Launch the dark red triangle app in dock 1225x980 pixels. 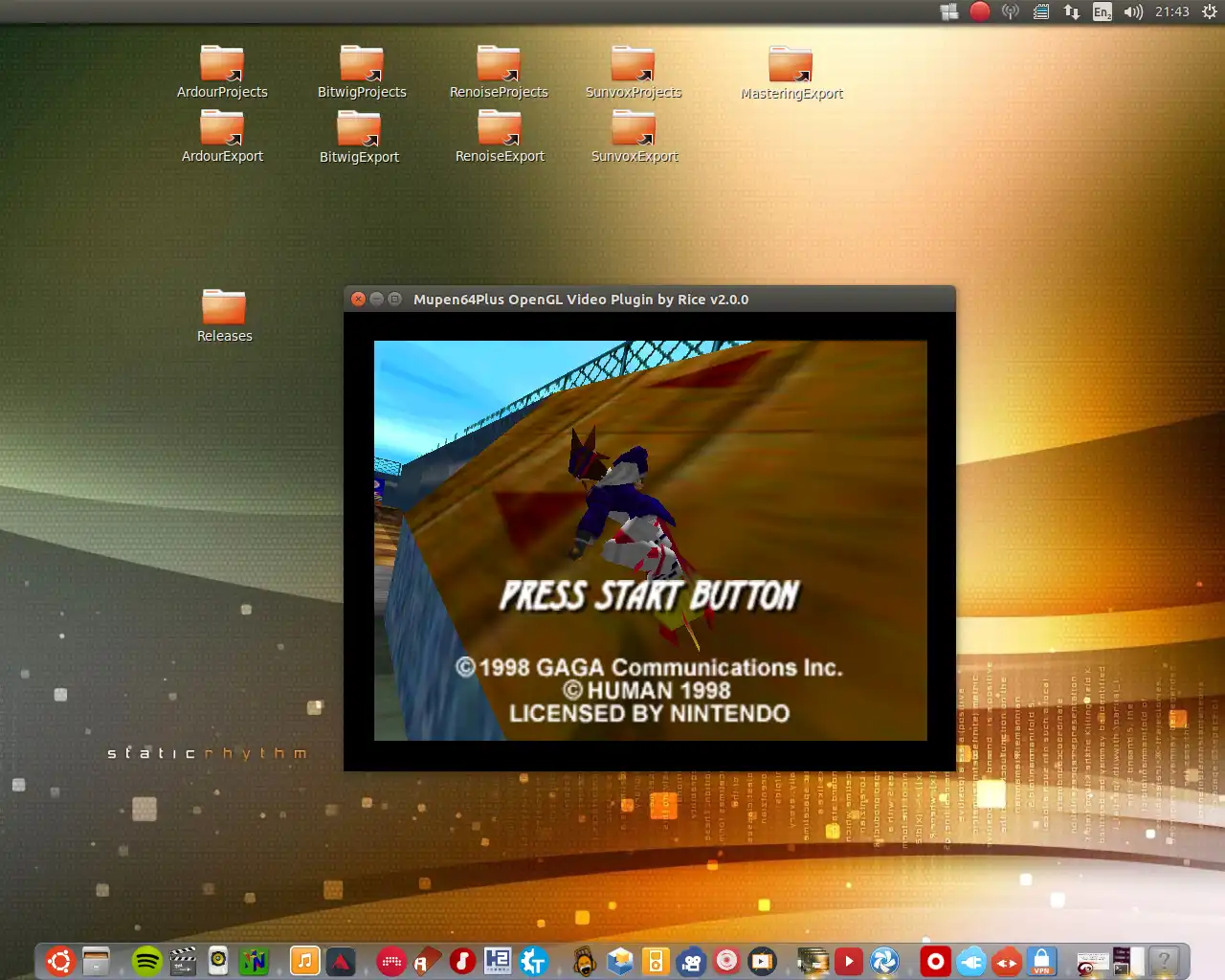pyautogui.click(x=341, y=961)
